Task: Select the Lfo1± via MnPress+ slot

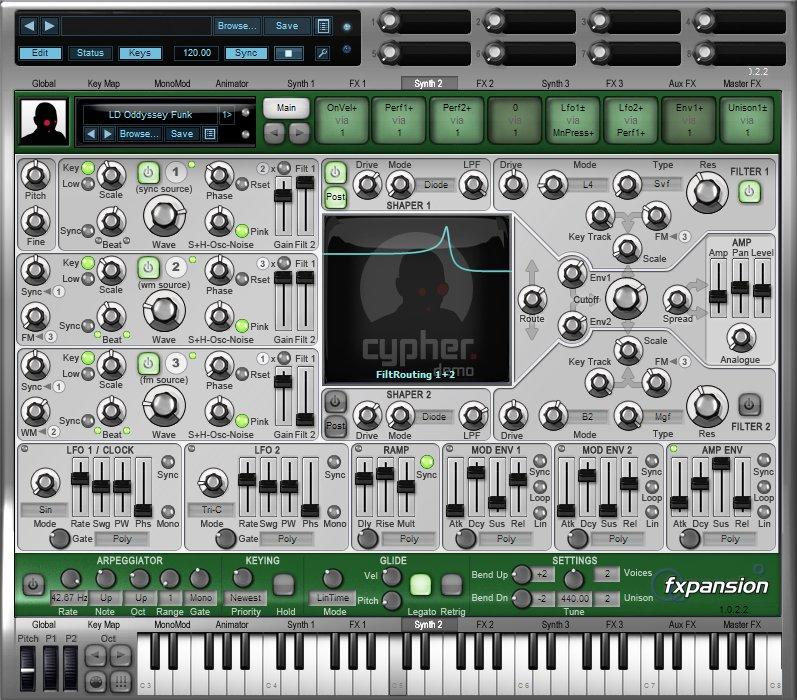Action: 573,120
